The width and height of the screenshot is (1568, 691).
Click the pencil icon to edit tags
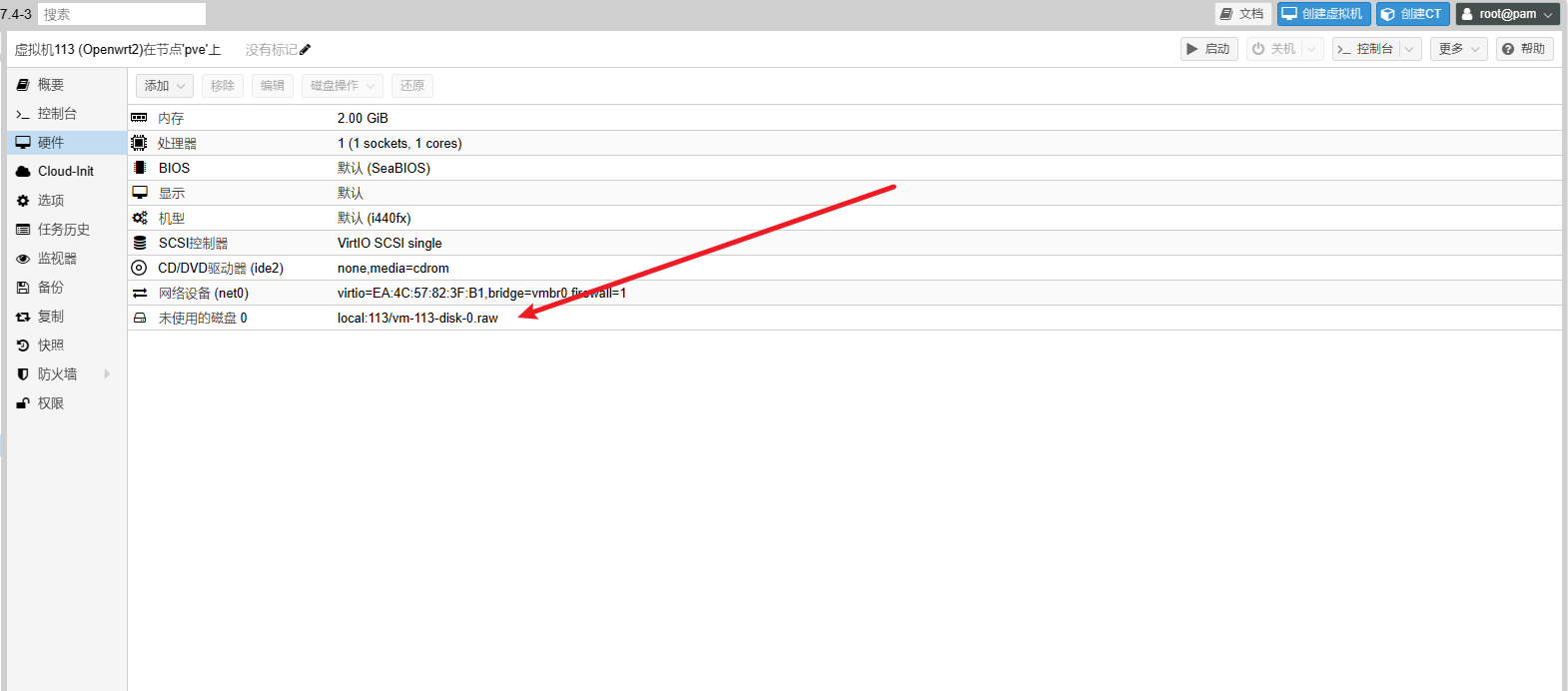(306, 50)
